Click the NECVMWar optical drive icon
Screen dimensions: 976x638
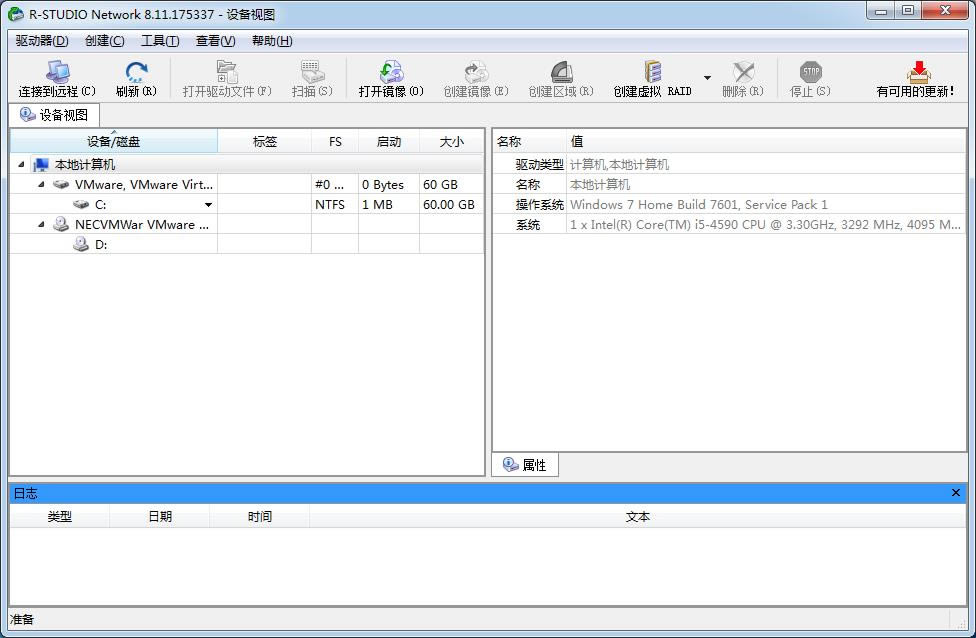point(61,224)
